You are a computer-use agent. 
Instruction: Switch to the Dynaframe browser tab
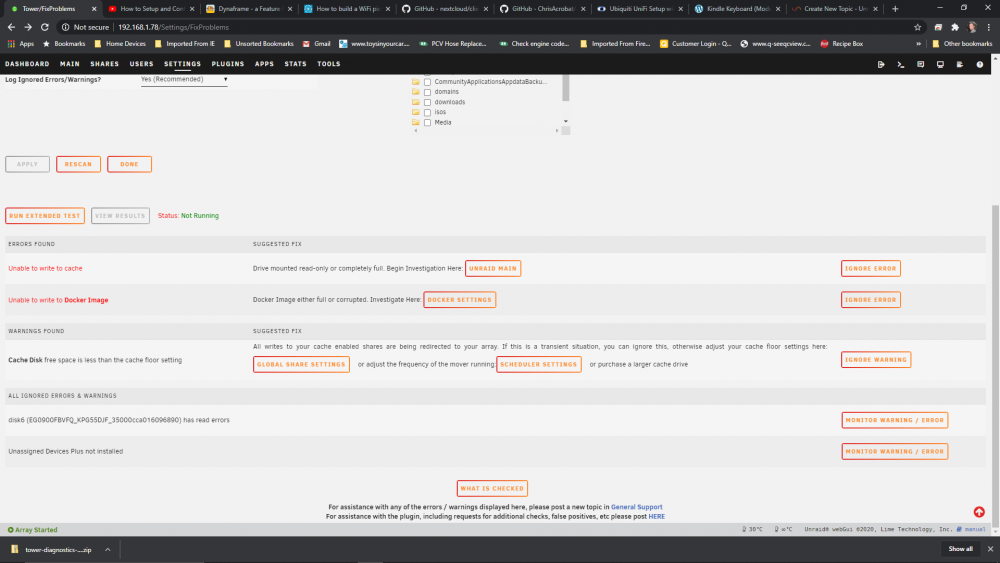click(249, 9)
